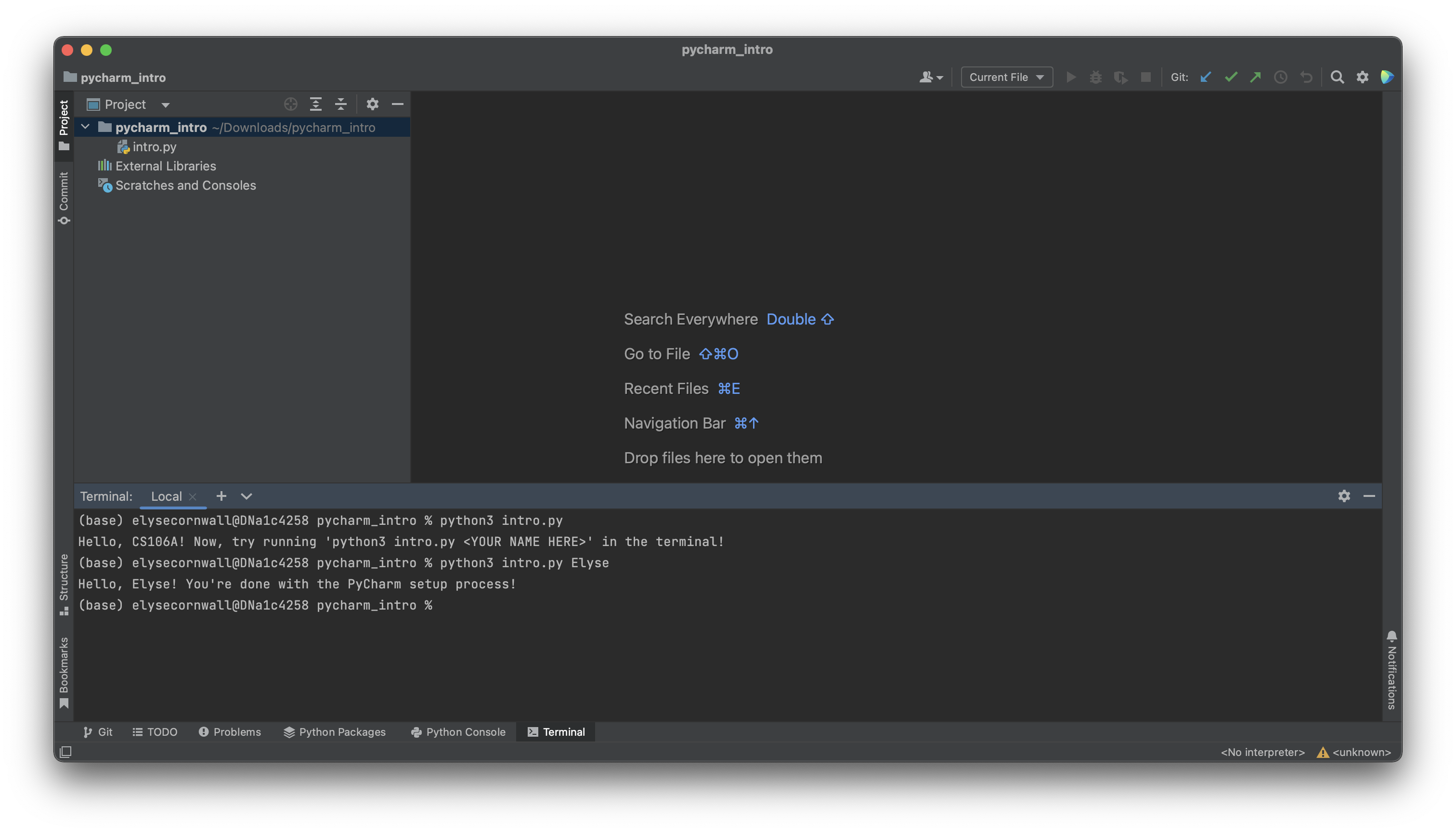This screenshot has height=833, width=1456.
Task: Click the 'Terminal:' panel label
Action: [x=106, y=496]
